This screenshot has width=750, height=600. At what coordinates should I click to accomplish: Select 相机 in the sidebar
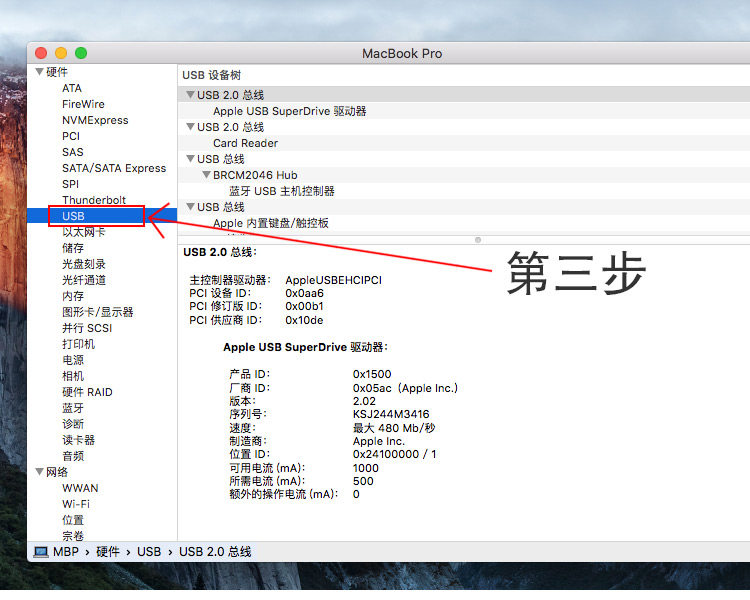coord(73,376)
